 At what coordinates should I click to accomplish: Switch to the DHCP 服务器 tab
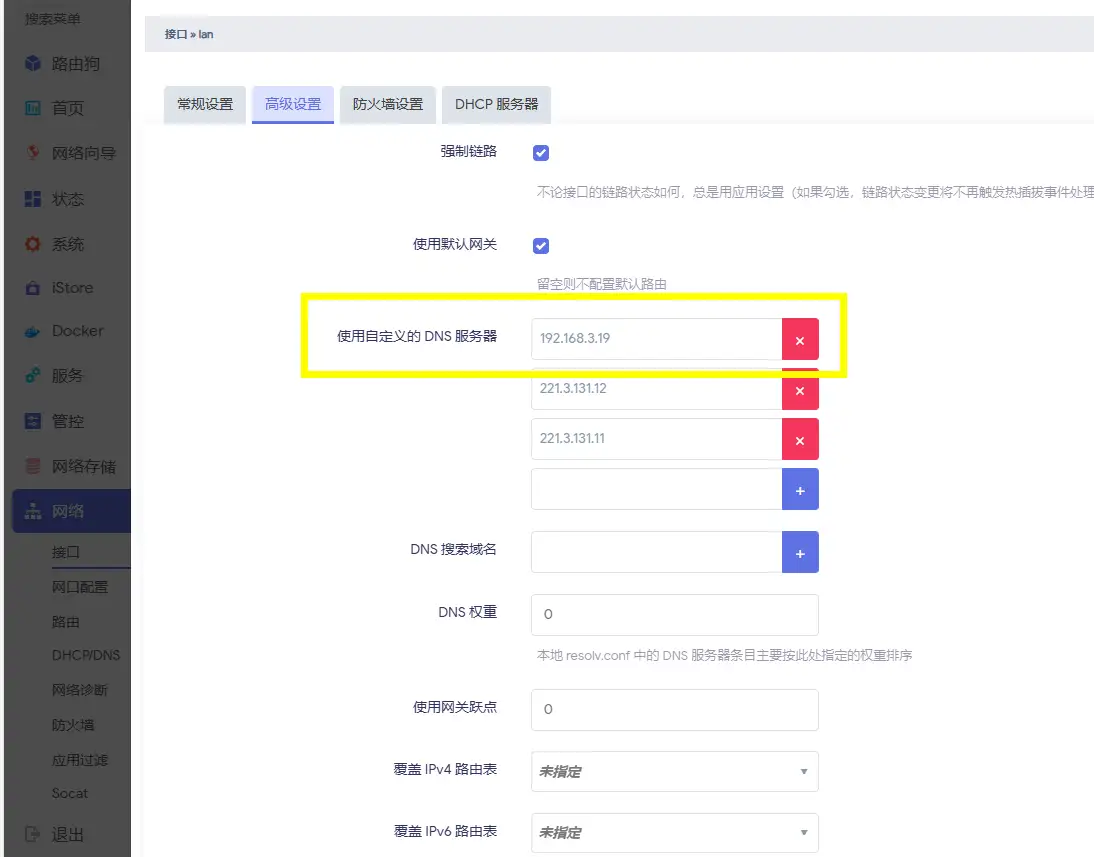(x=496, y=103)
